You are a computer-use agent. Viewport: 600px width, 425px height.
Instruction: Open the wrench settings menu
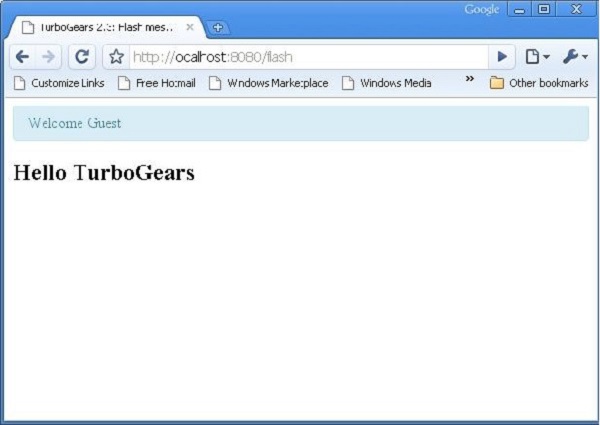574,57
